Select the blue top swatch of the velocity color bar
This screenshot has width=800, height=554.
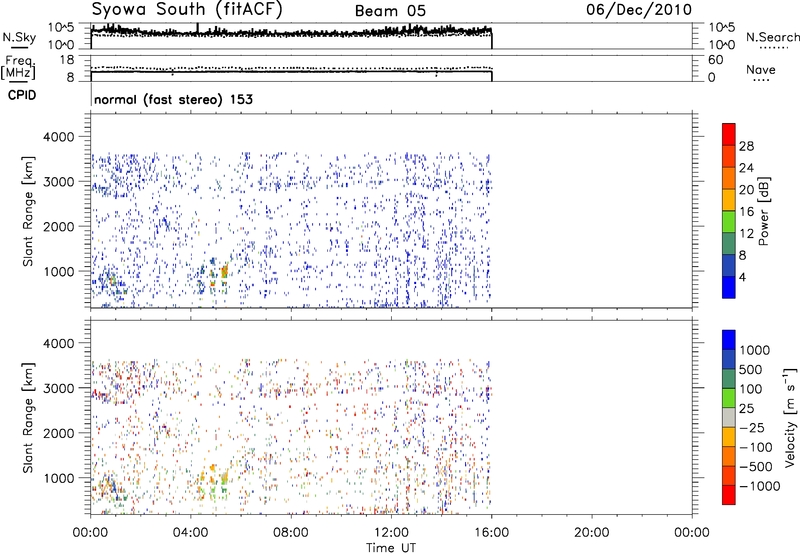[x=729, y=340]
